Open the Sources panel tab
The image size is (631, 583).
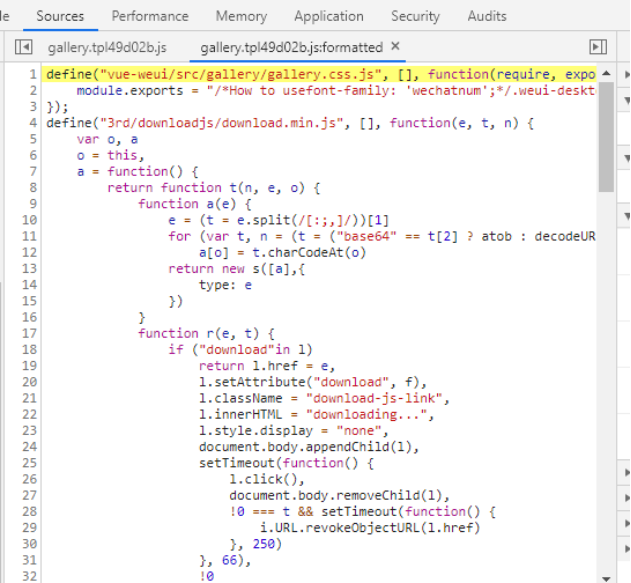(x=60, y=16)
